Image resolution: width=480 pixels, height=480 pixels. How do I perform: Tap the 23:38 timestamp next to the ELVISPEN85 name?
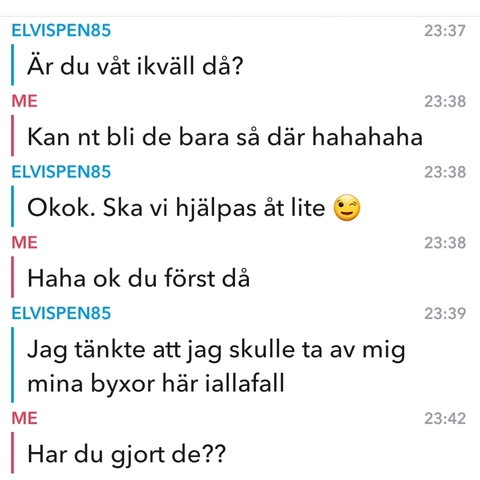445,172
